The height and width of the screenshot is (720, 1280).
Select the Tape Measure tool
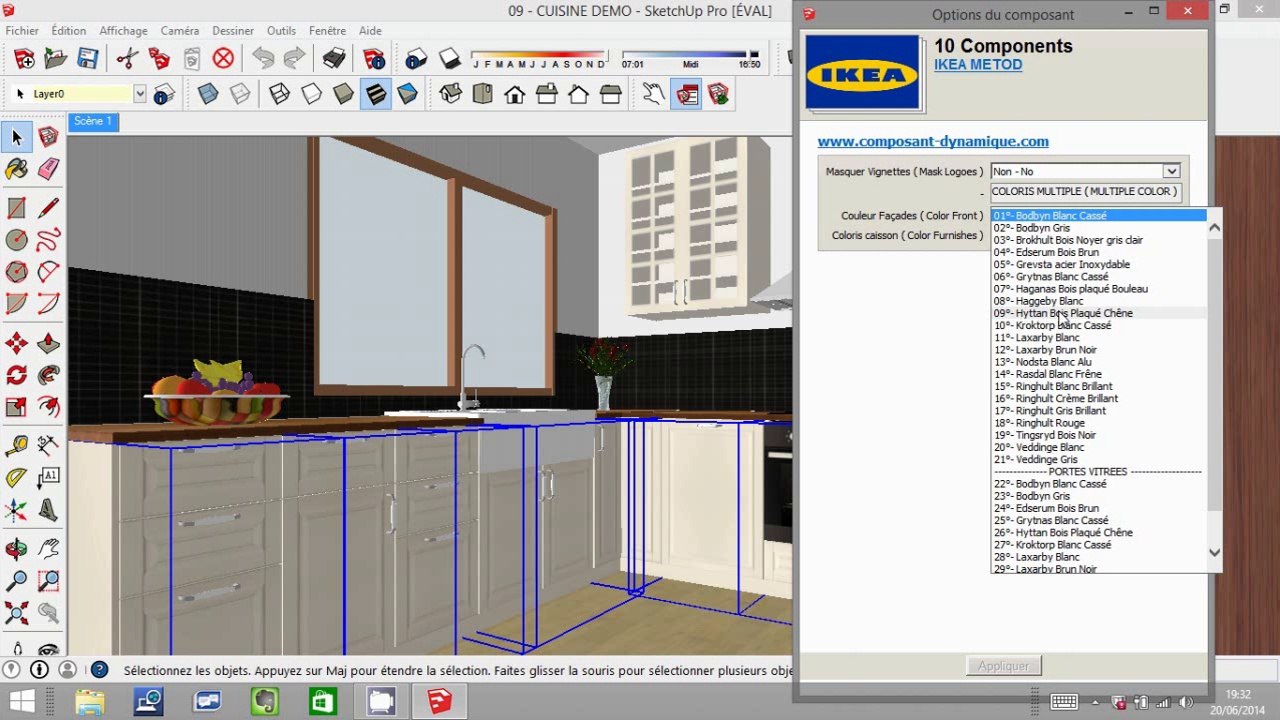tap(17, 446)
